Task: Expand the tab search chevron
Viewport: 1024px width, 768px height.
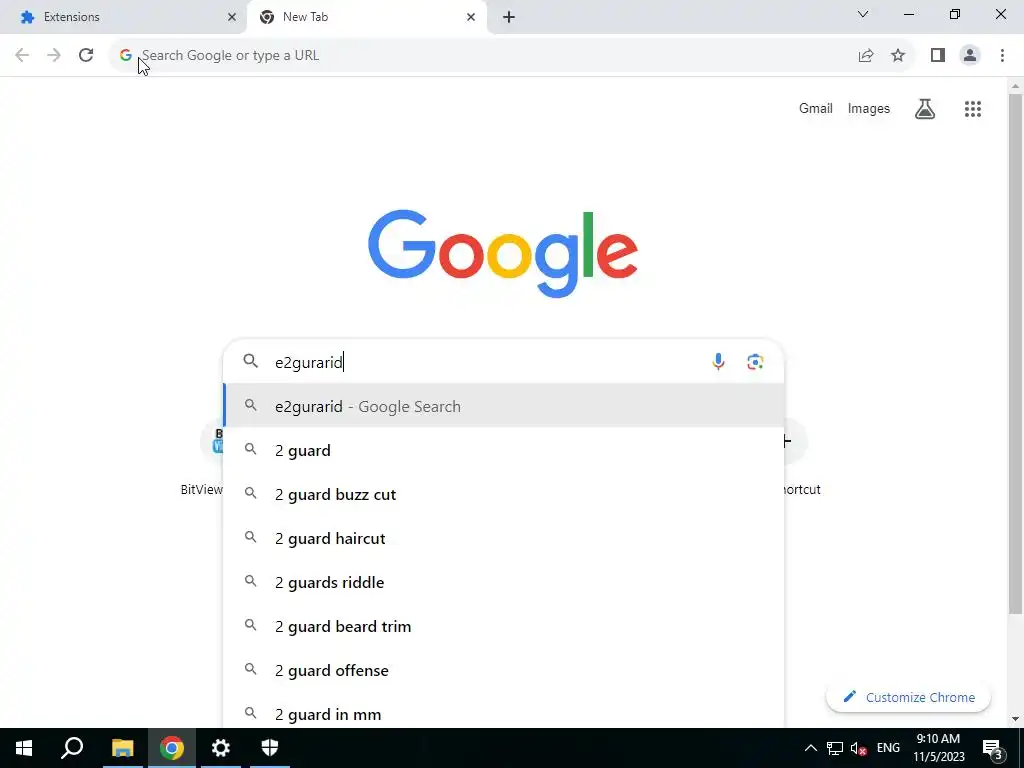Action: tap(863, 14)
